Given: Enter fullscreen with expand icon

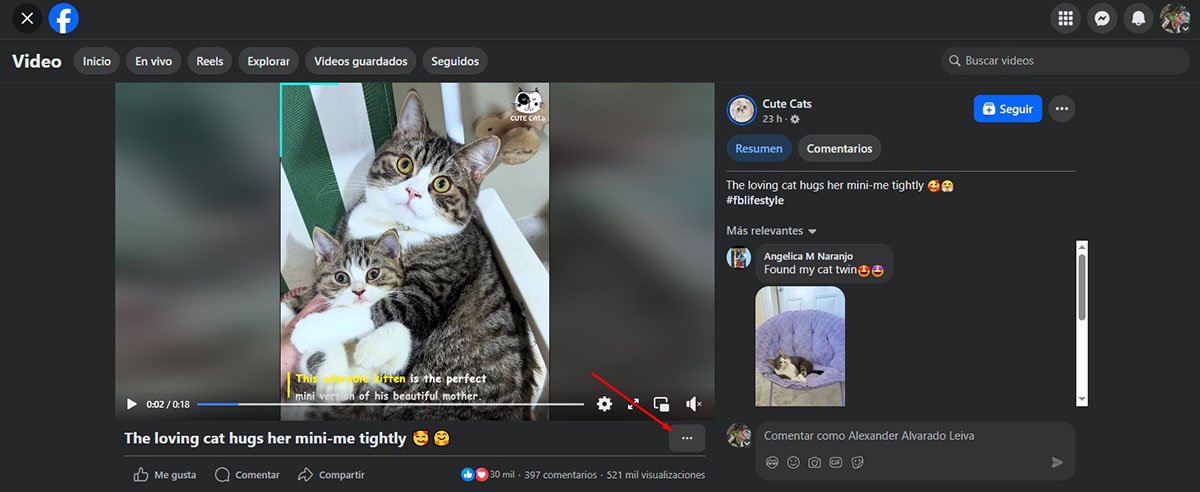Looking at the screenshot, I should (x=633, y=404).
